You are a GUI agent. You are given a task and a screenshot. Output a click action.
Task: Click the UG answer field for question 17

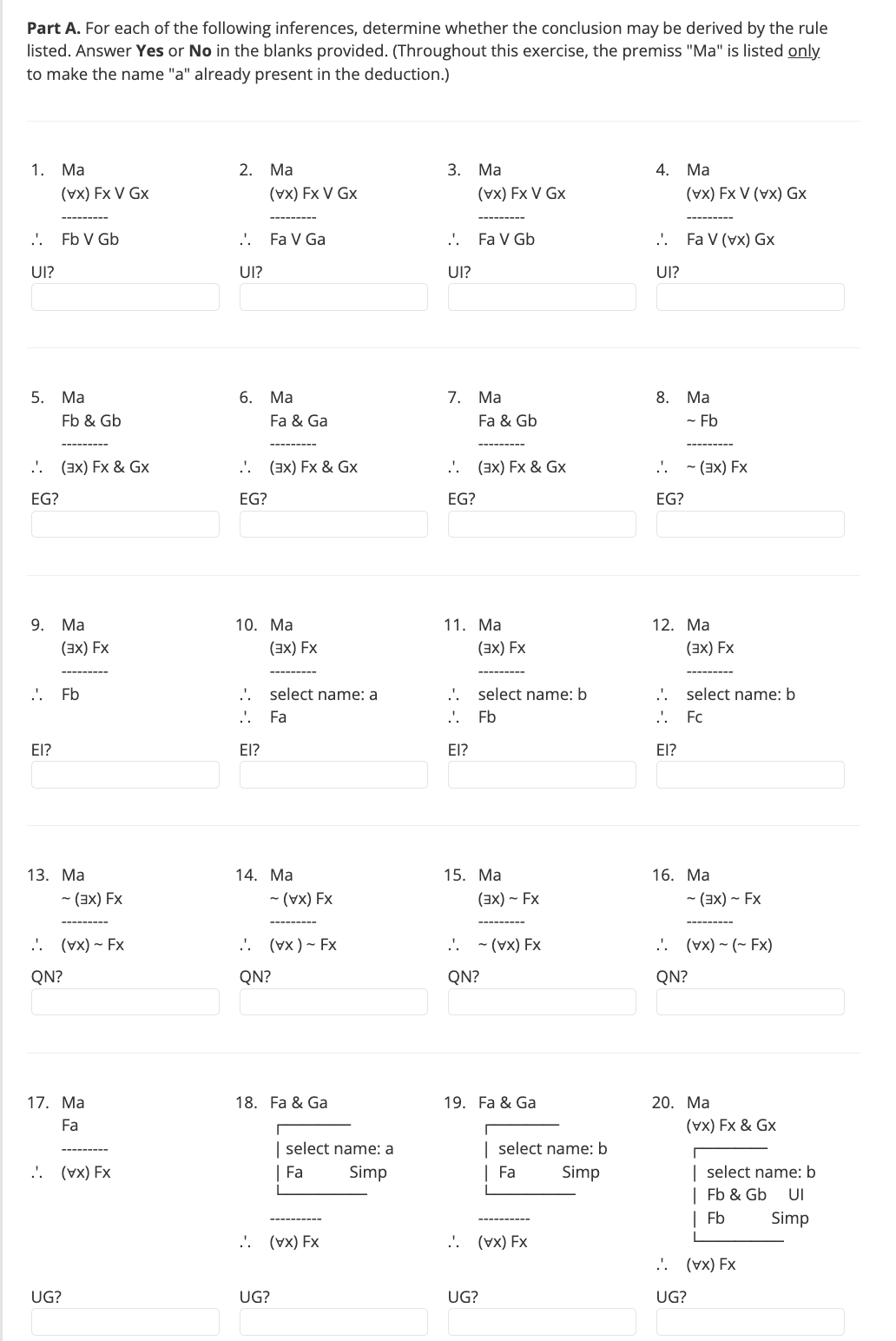(125, 1322)
